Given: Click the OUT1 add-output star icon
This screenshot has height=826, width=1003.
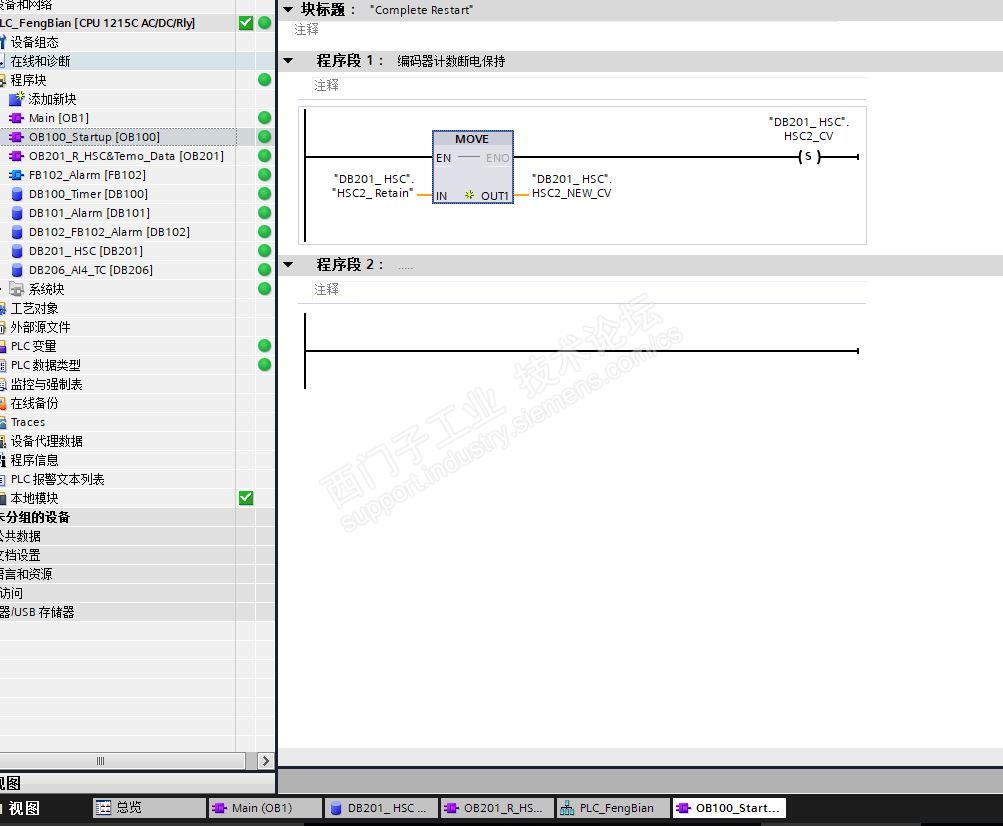Looking at the screenshot, I should point(469,195).
